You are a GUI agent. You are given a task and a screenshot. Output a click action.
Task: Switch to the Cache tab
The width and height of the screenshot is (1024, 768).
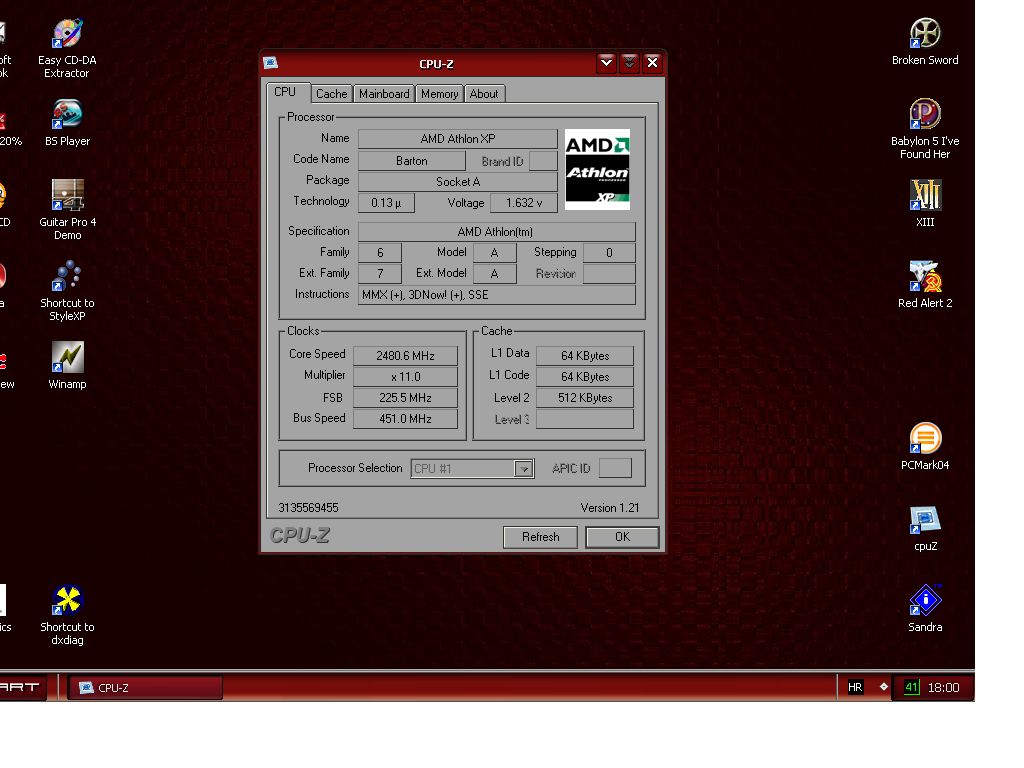(331, 94)
